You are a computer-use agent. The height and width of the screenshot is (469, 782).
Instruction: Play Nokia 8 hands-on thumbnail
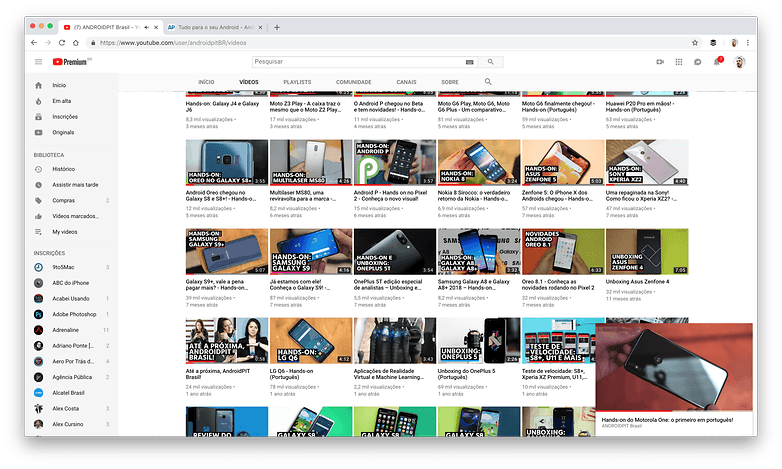479,163
